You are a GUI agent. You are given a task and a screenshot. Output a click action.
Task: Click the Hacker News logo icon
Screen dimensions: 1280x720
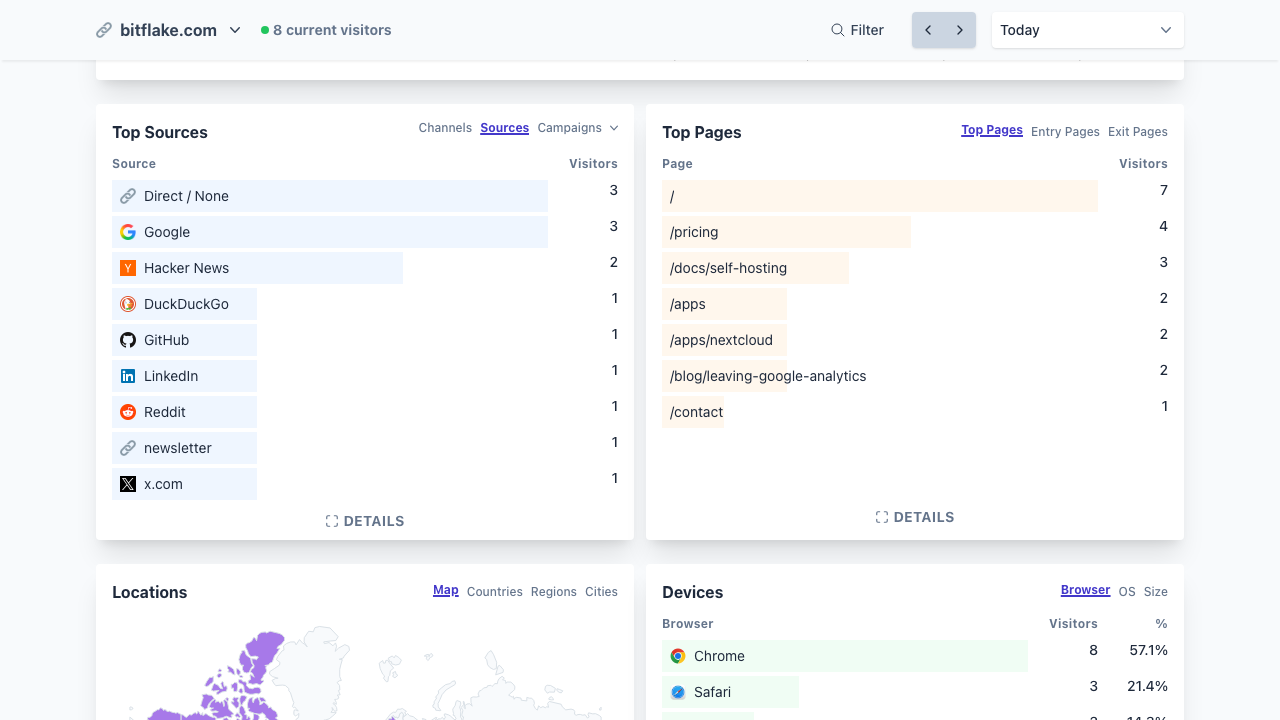pos(128,268)
